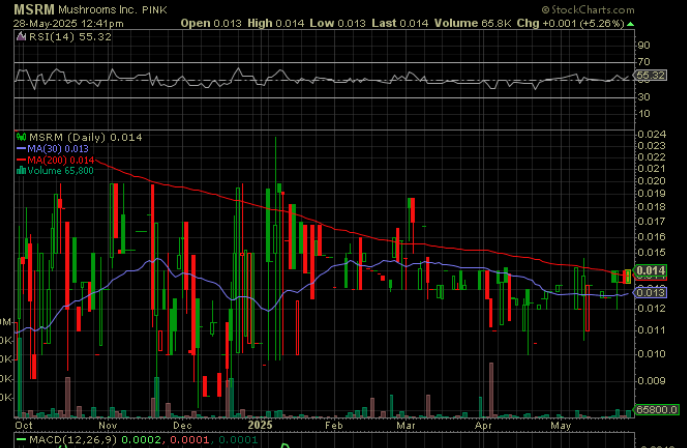Viewport: 687px width, 448px height.
Task: Click the 90 level on the RSI axis
Action: pyautogui.click(x=644, y=45)
